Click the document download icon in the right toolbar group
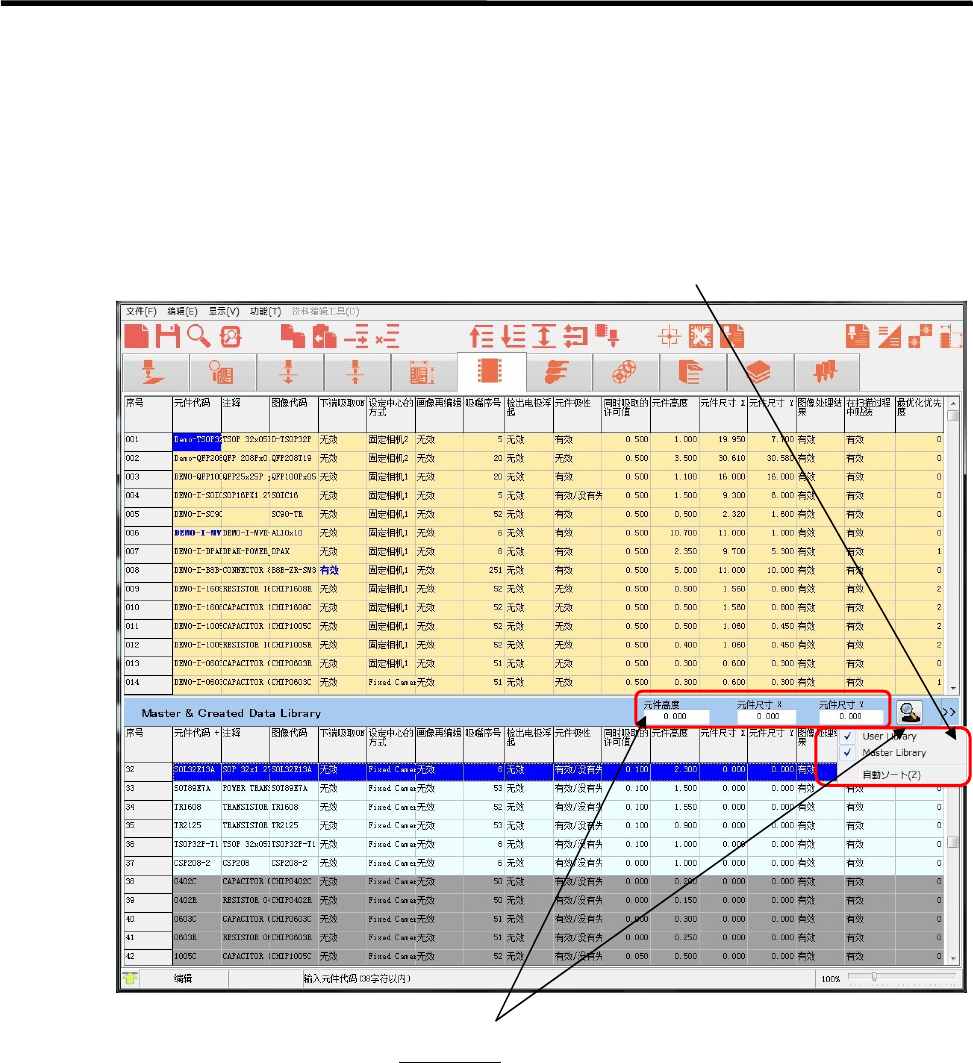The width and height of the screenshot is (973, 1063). click(858, 336)
